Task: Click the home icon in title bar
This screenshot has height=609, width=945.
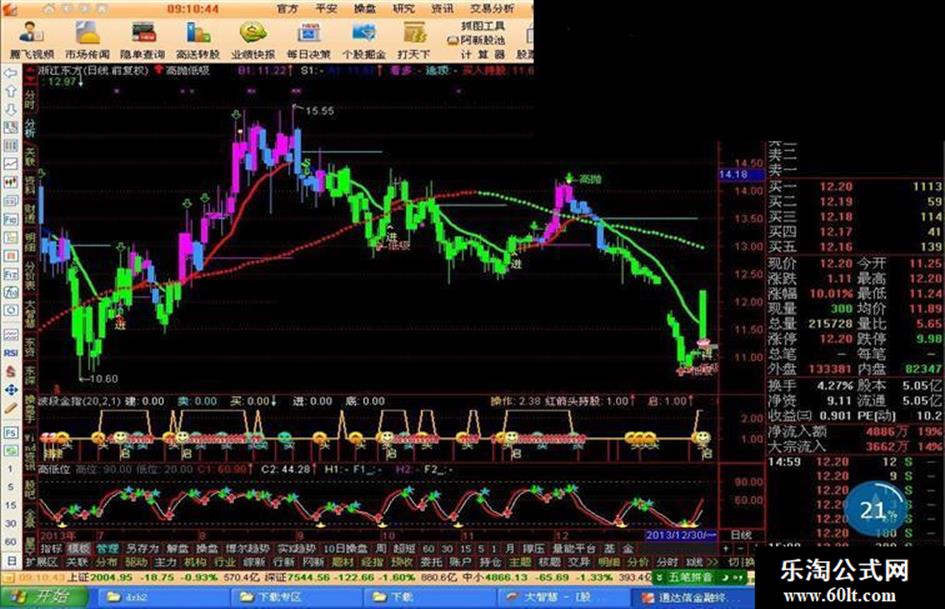Action: coord(49,8)
